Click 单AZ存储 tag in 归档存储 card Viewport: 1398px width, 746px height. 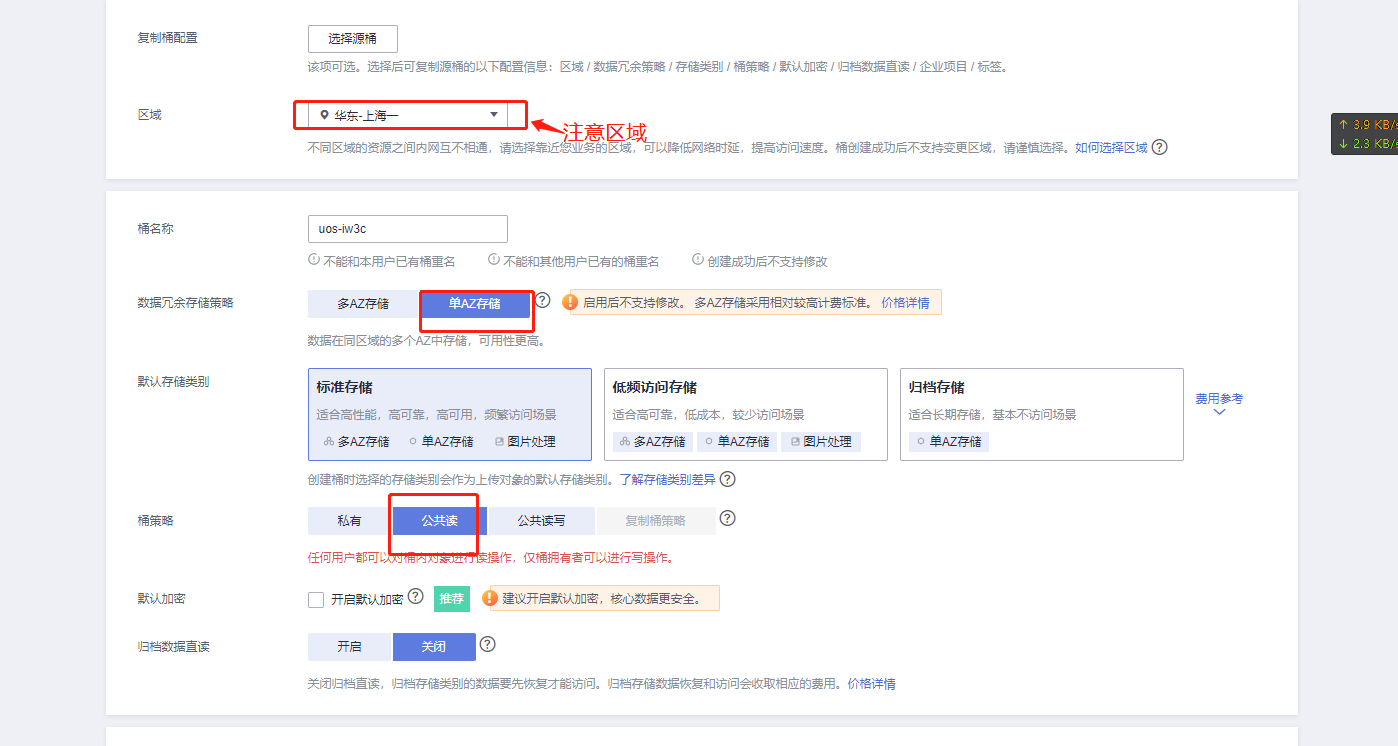949,441
